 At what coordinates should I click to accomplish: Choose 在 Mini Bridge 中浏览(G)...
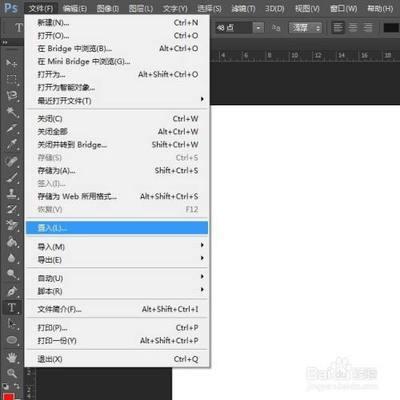click(117, 62)
